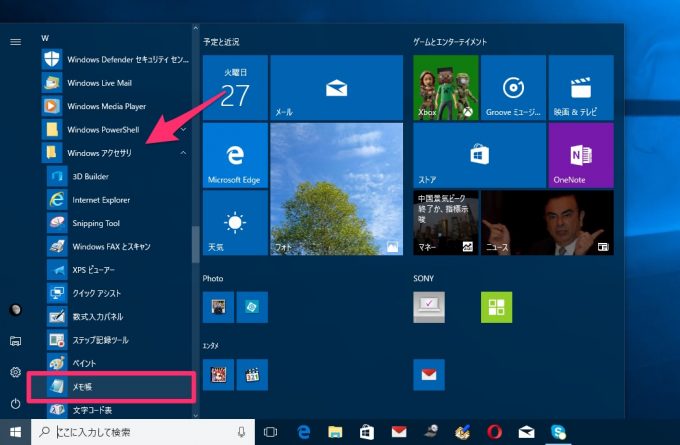680x445 pixels.
Task: Open second small tile under Photo group
Action: click(252, 307)
